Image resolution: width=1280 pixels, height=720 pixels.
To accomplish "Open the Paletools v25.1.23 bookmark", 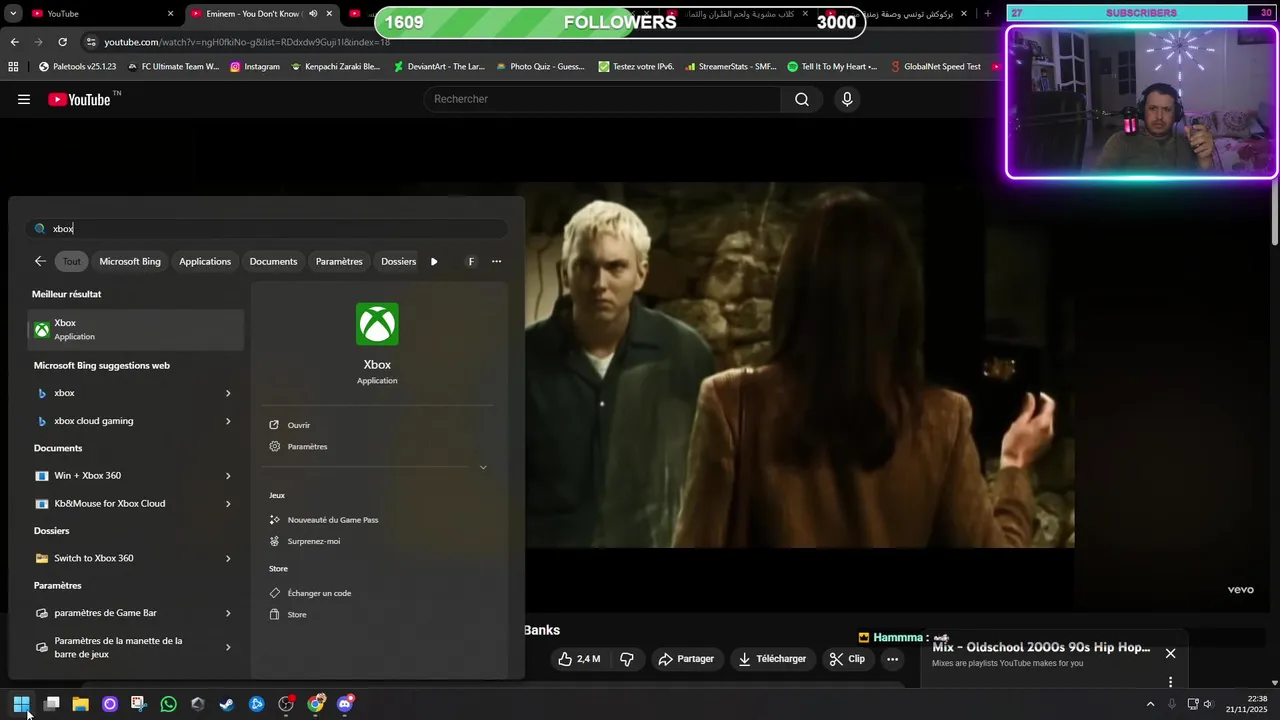I will (77, 67).
